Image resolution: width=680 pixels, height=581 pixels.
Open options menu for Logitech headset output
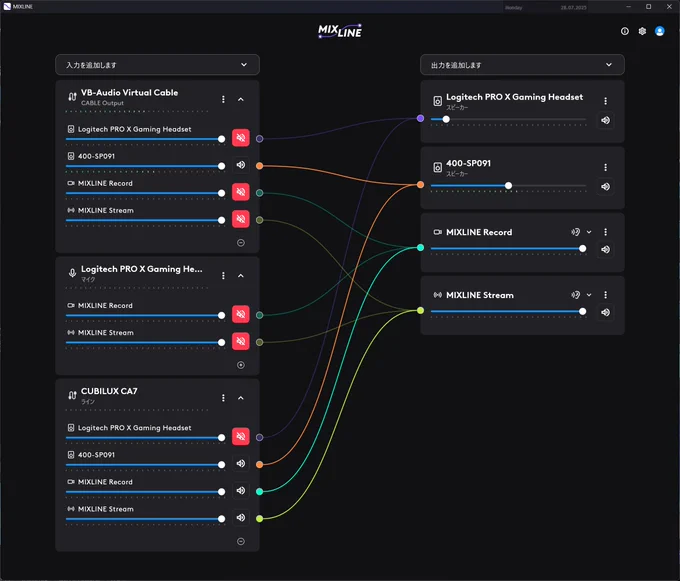coord(605,101)
